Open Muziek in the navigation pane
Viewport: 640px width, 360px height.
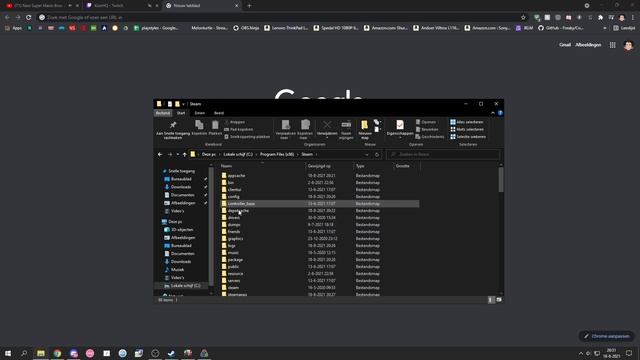[177, 269]
